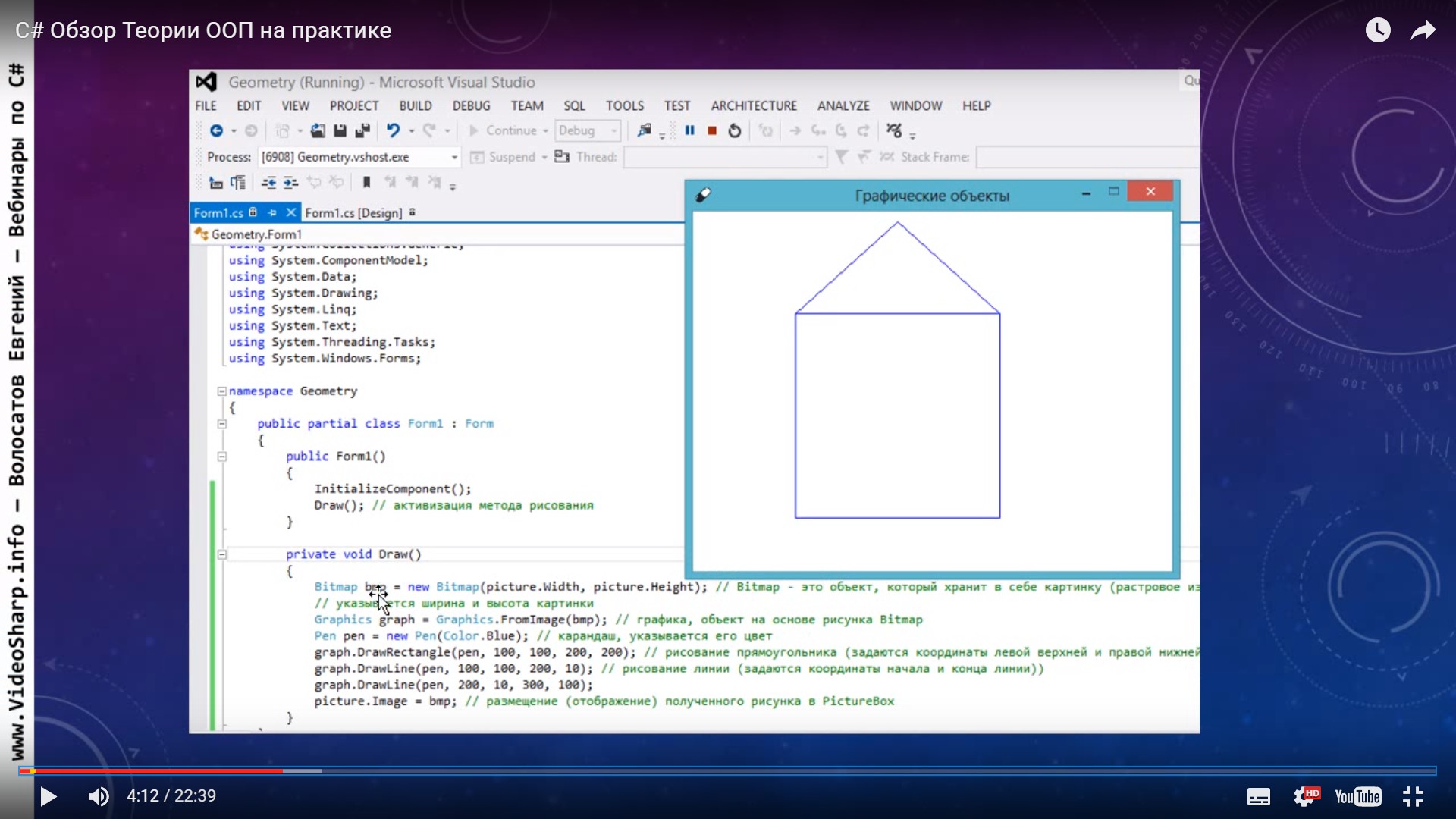This screenshot has height=819, width=1456.
Task: Open the BUILD menu
Action: pos(416,105)
